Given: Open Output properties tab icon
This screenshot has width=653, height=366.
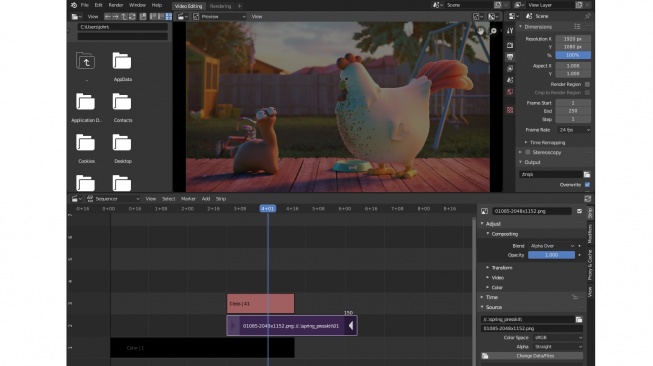Looking at the screenshot, I should pos(510,57).
